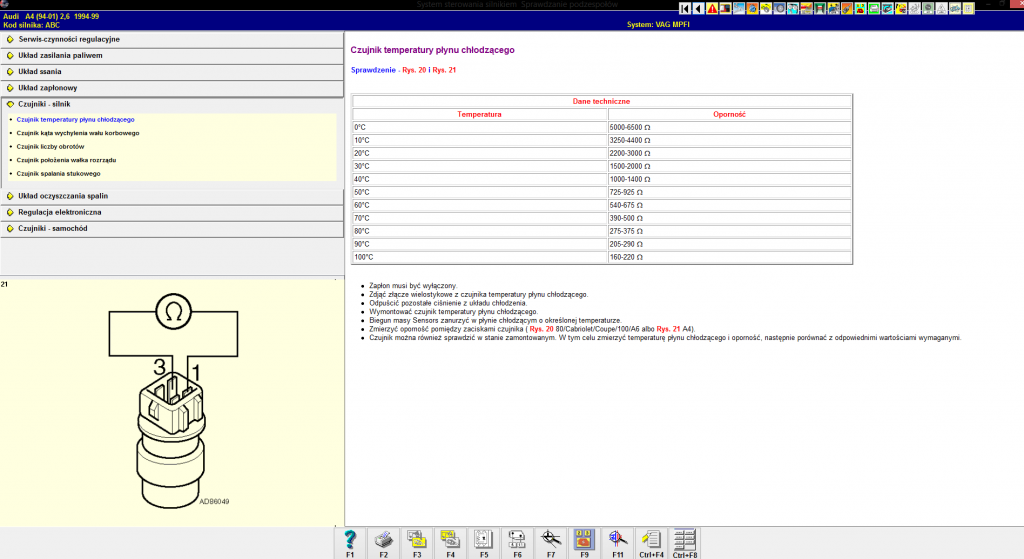Screen dimensions: 1024x559
Task: Expand Układ zapłonowy section
Action: point(172,88)
